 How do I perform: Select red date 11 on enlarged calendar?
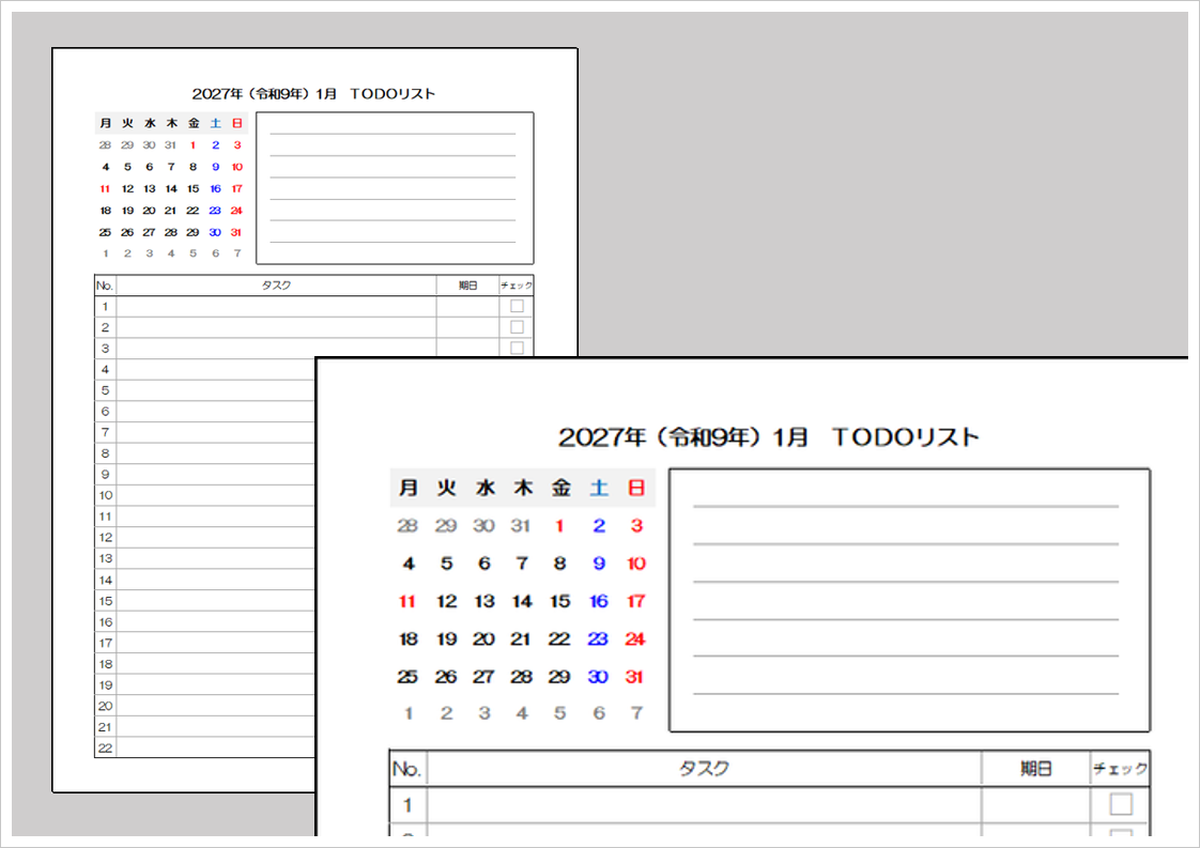click(x=407, y=602)
